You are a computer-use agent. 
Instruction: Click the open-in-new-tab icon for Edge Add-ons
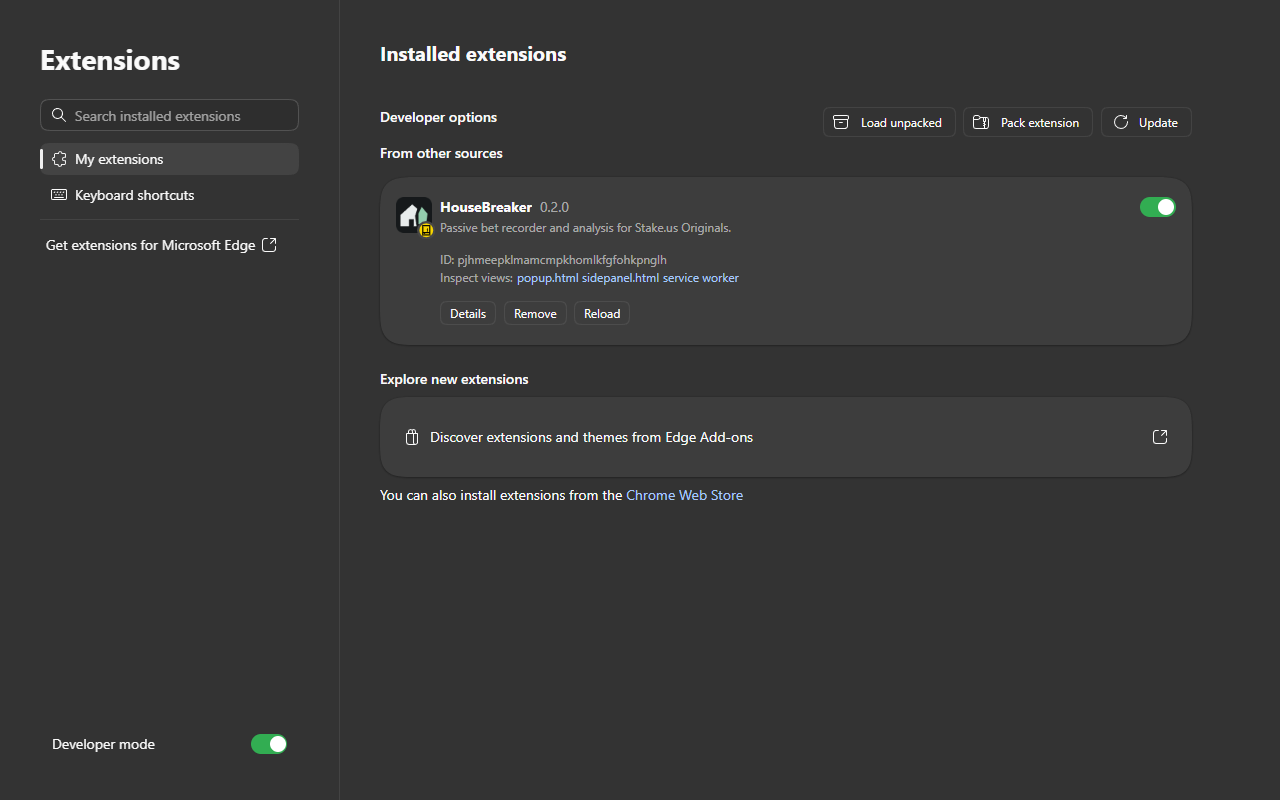[x=1160, y=437]
